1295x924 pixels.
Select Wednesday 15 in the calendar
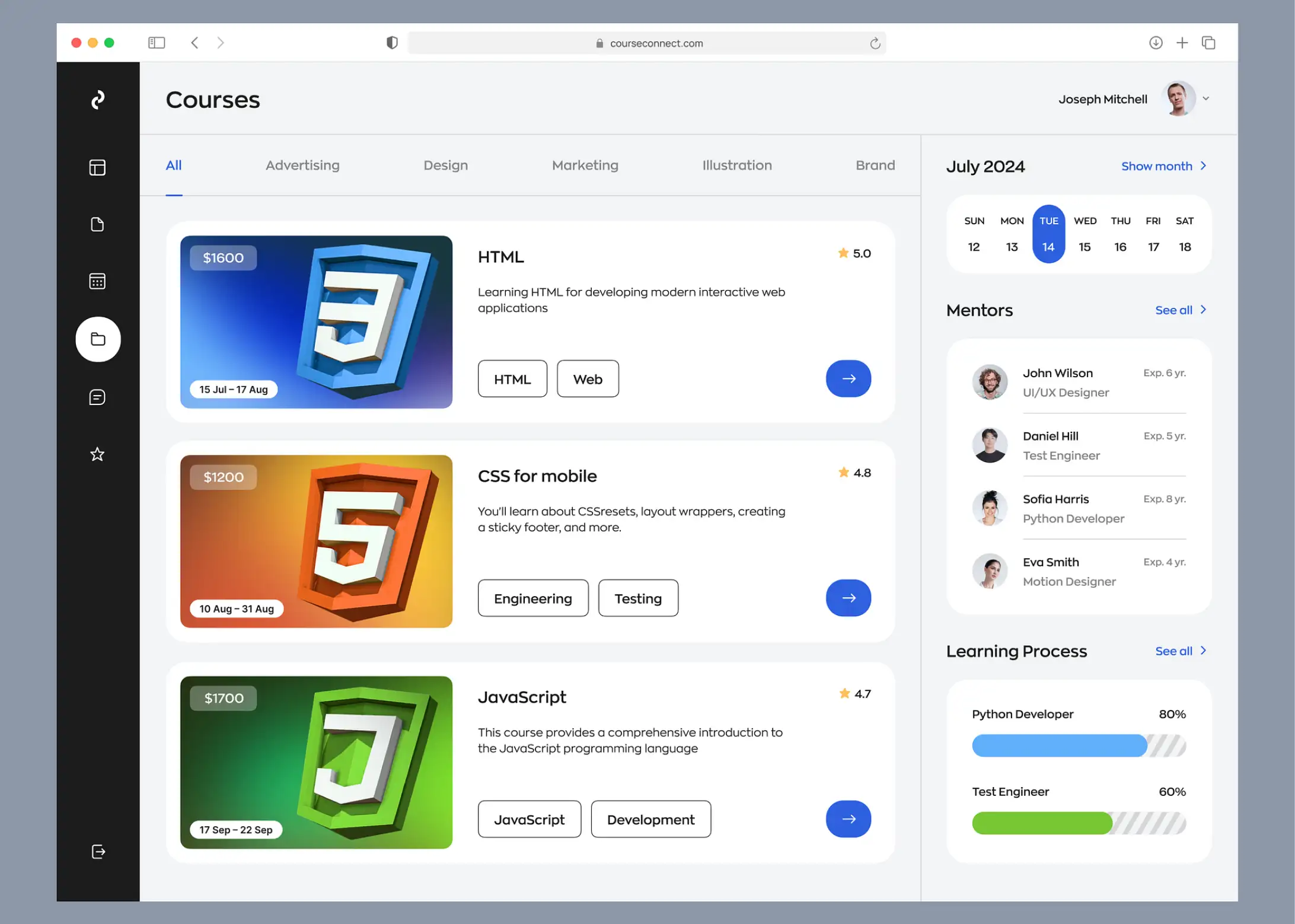(x=1085, y=234)
